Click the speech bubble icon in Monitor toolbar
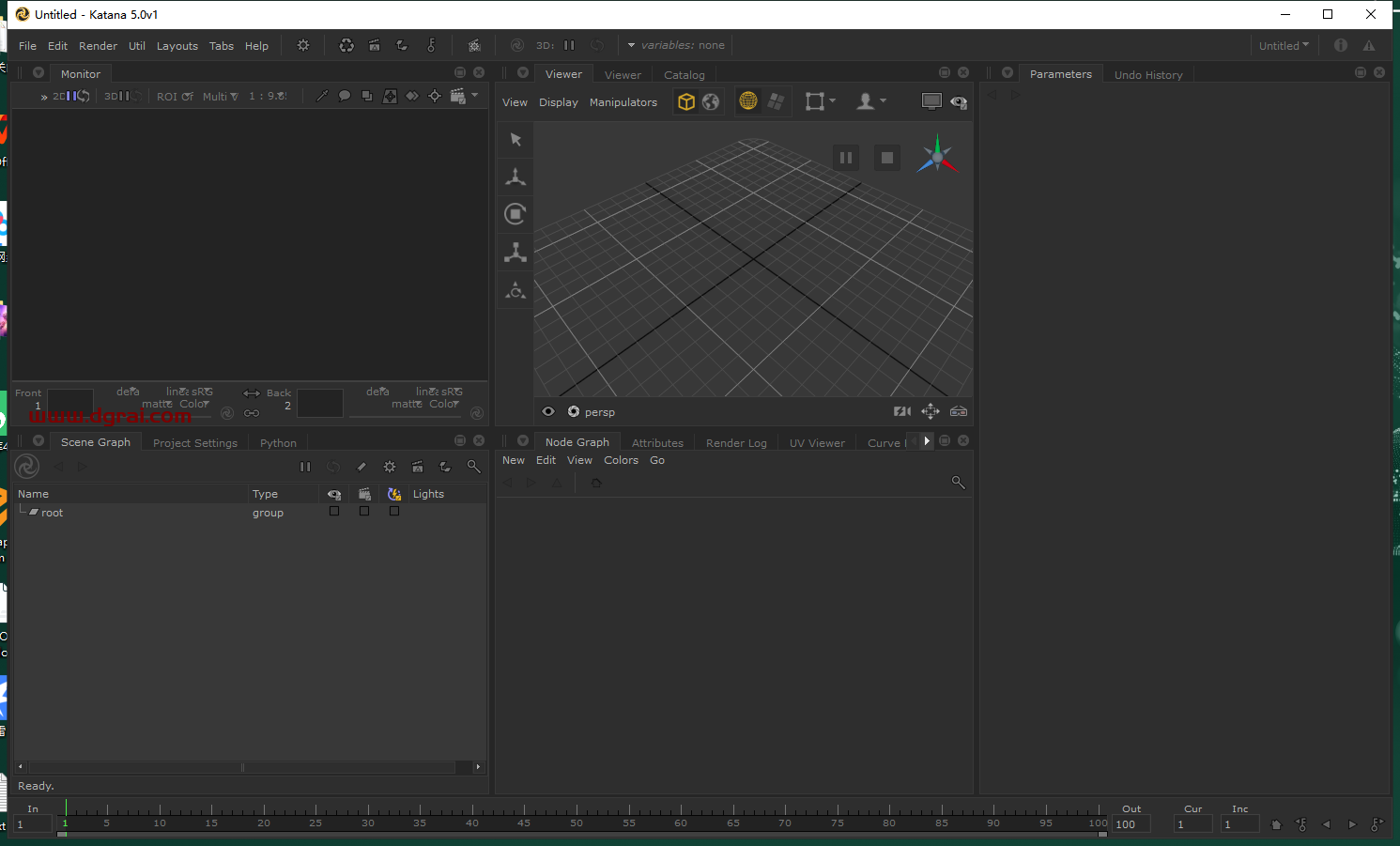Screen dimensions: 1400x846 coord(345,96)
